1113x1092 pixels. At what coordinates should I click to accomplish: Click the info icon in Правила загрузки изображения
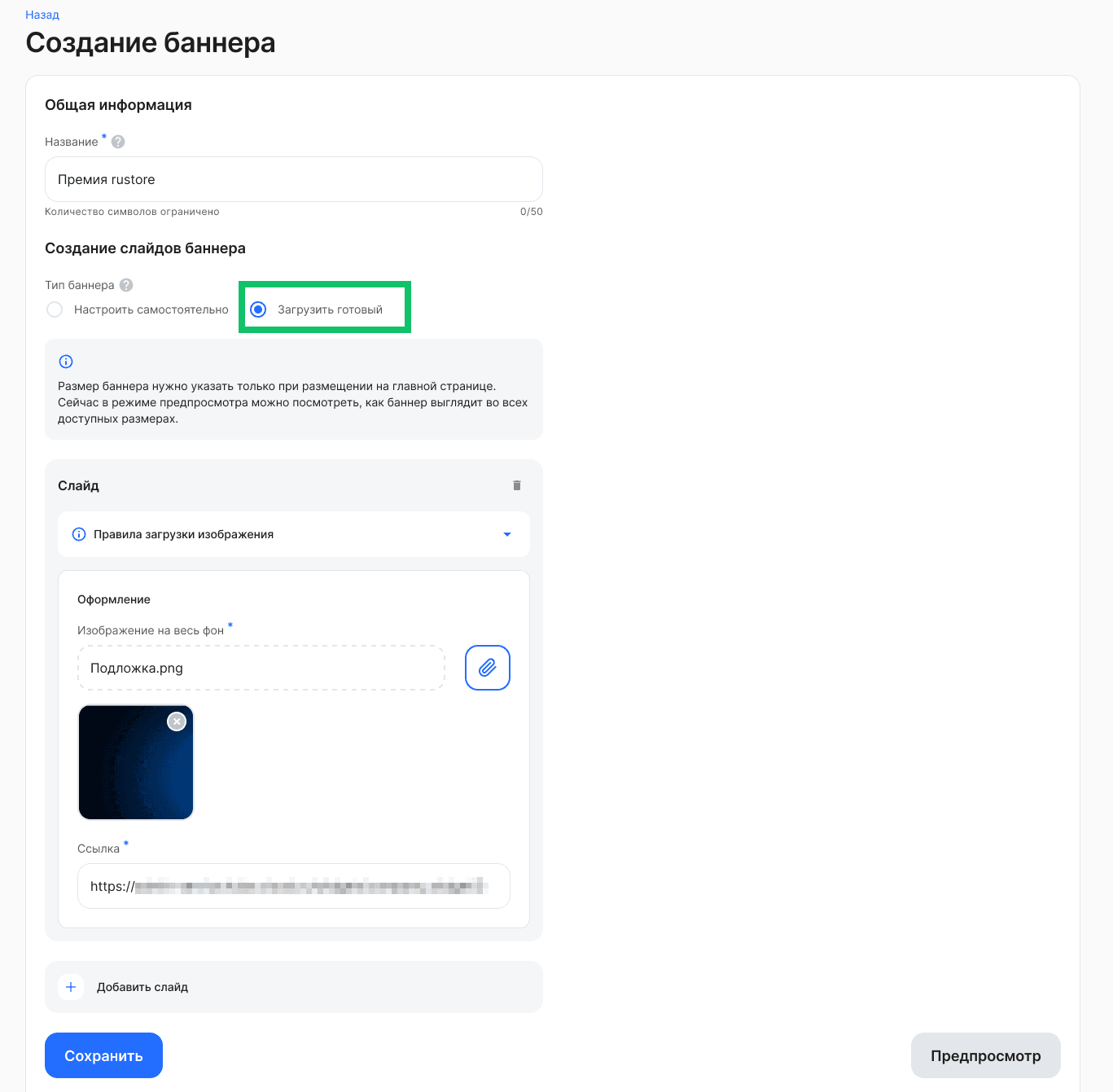point(79,534)
